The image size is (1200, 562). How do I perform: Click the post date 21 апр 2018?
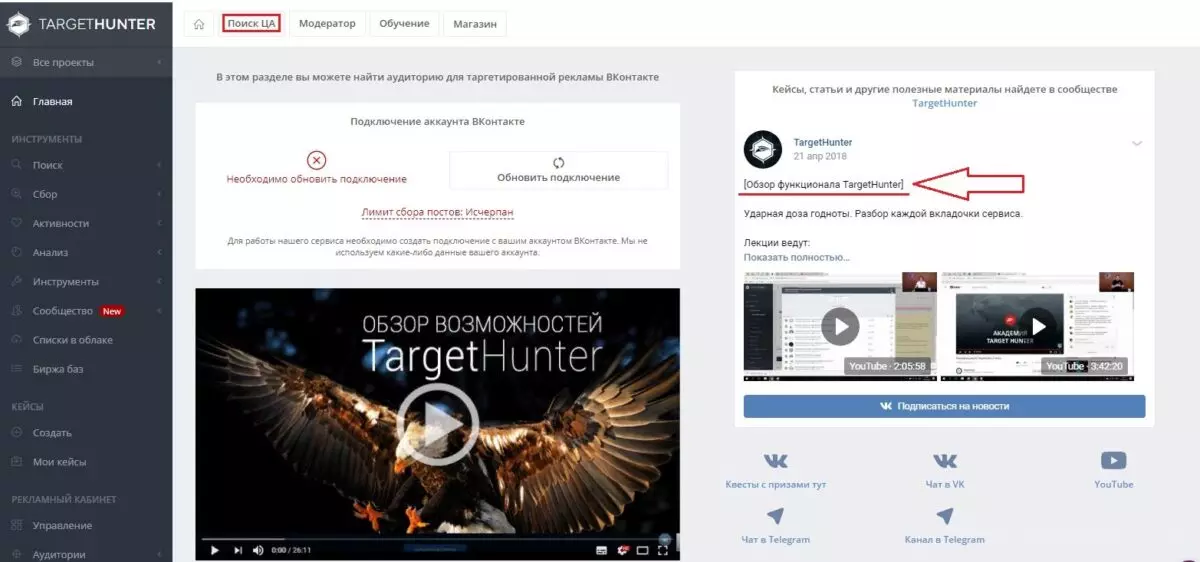tap(821, 157)
